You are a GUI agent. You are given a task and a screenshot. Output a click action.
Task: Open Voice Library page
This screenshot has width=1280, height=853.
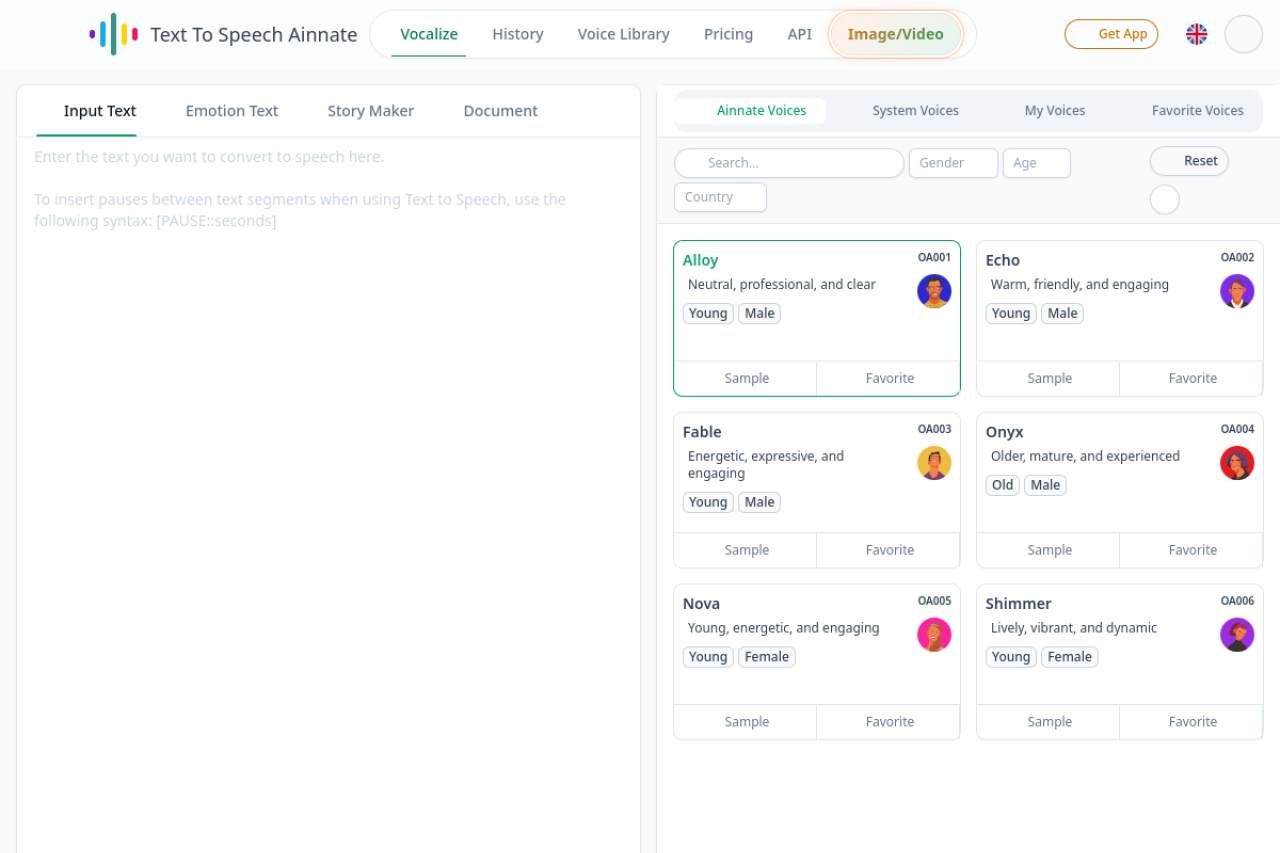(624, 34)
